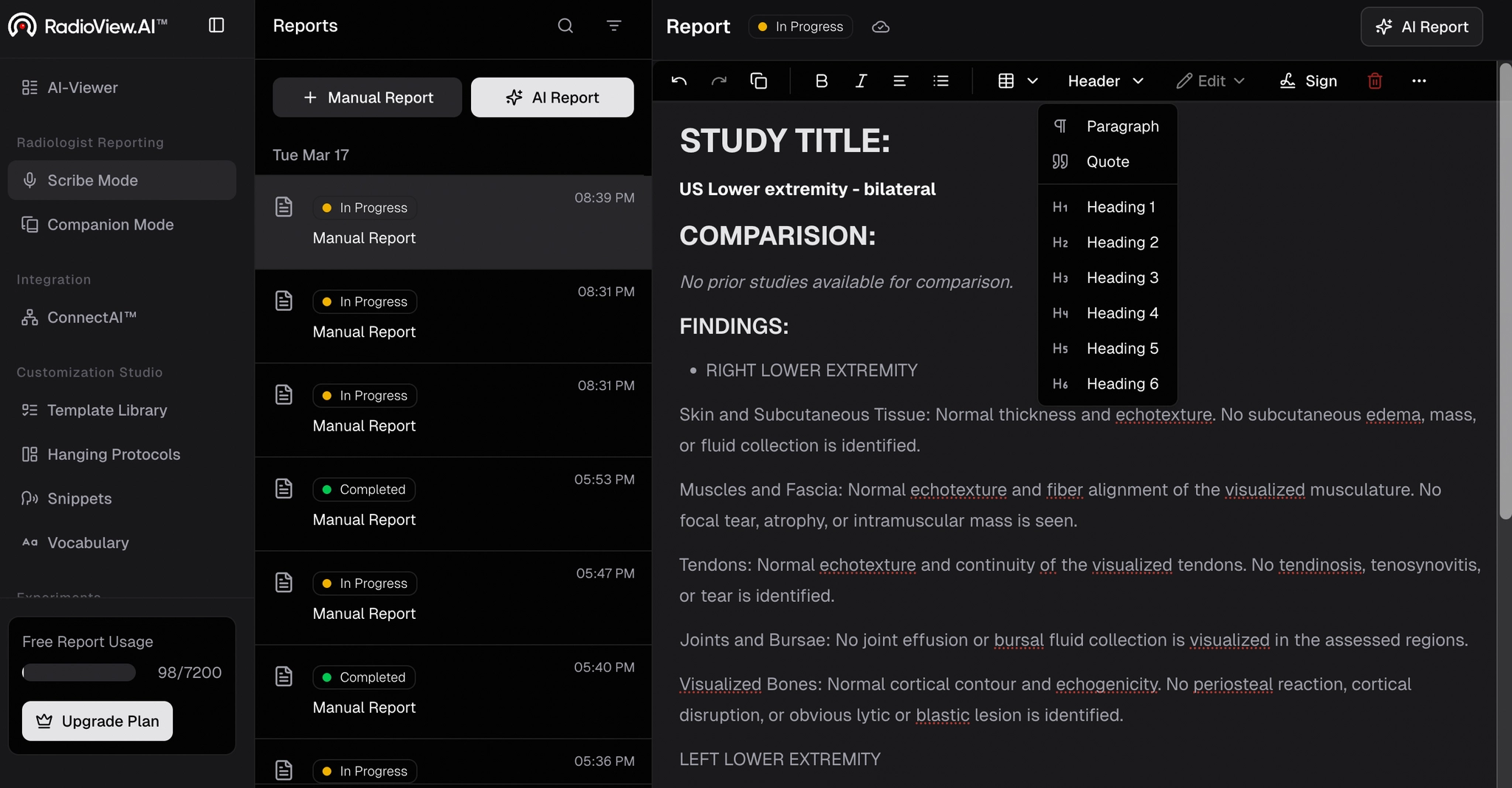Click the 'Tue Mar 17' date label
The height and width of the screenshot is (788, 1512).
[x=311, y=155]
